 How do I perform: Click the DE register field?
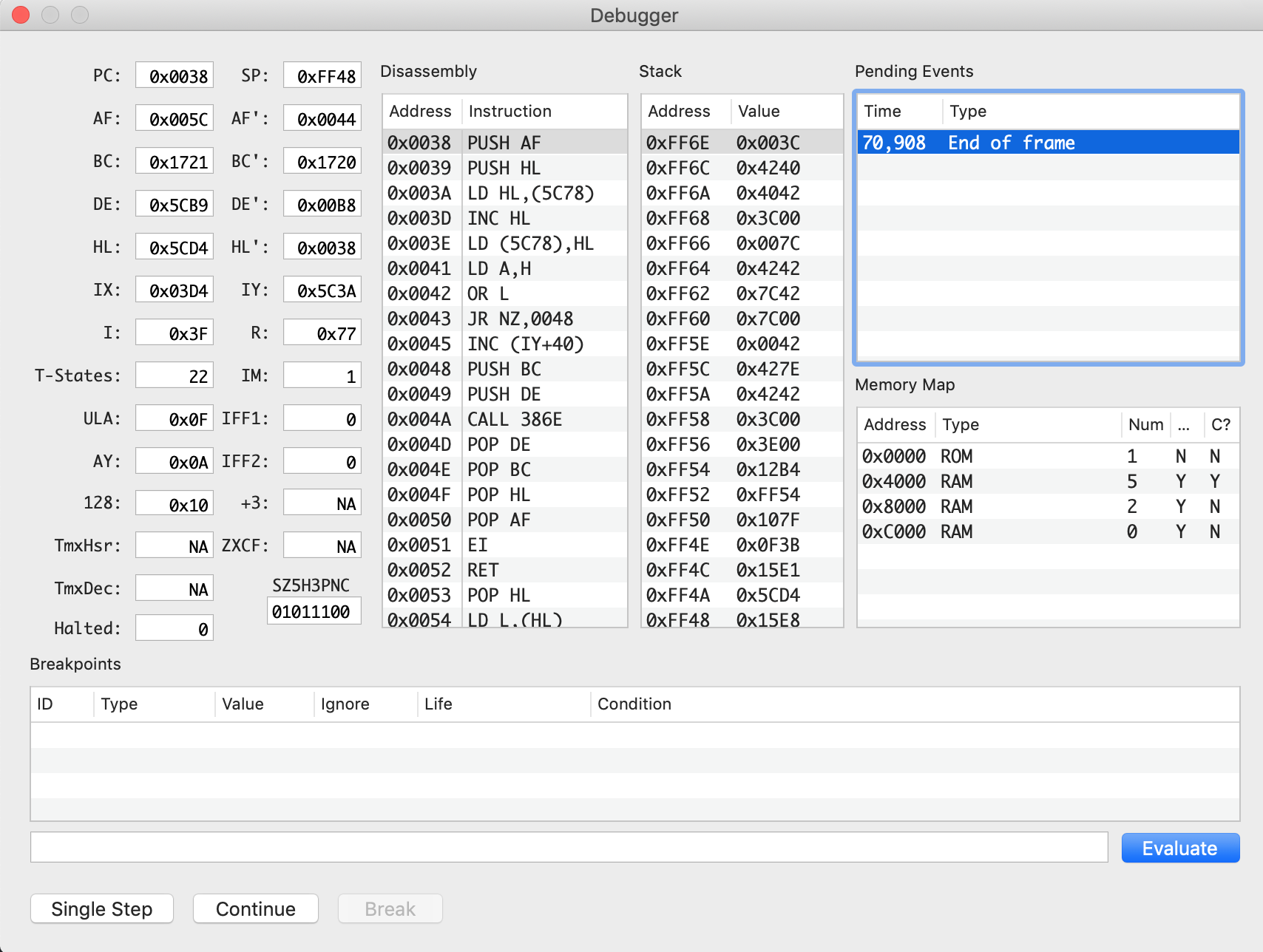pos(175,204)
